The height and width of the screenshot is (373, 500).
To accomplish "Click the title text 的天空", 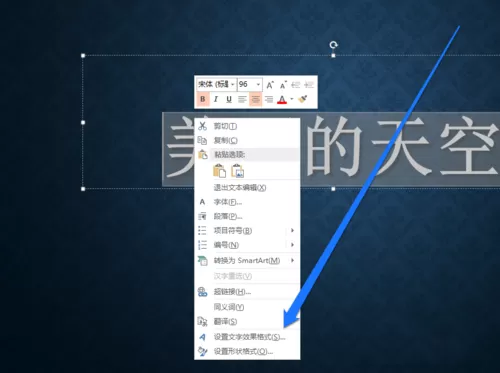I will click(402, 147).
